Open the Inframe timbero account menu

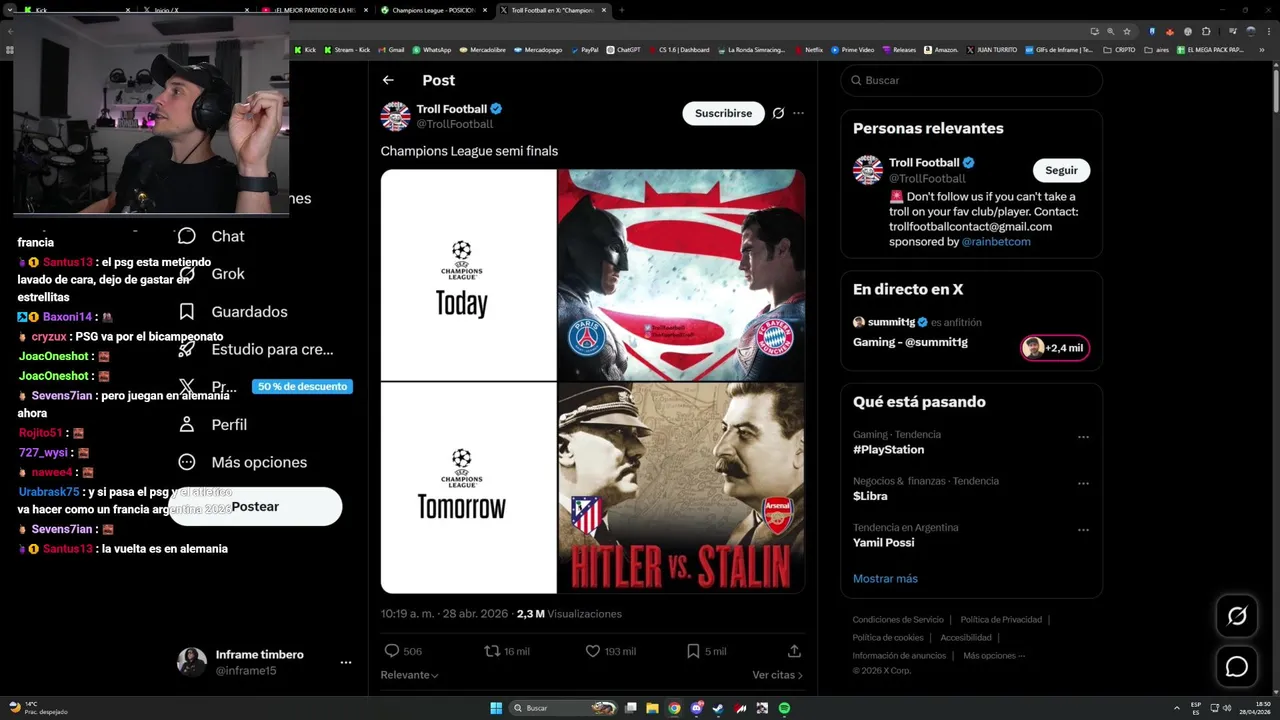[x=345, y=662]
